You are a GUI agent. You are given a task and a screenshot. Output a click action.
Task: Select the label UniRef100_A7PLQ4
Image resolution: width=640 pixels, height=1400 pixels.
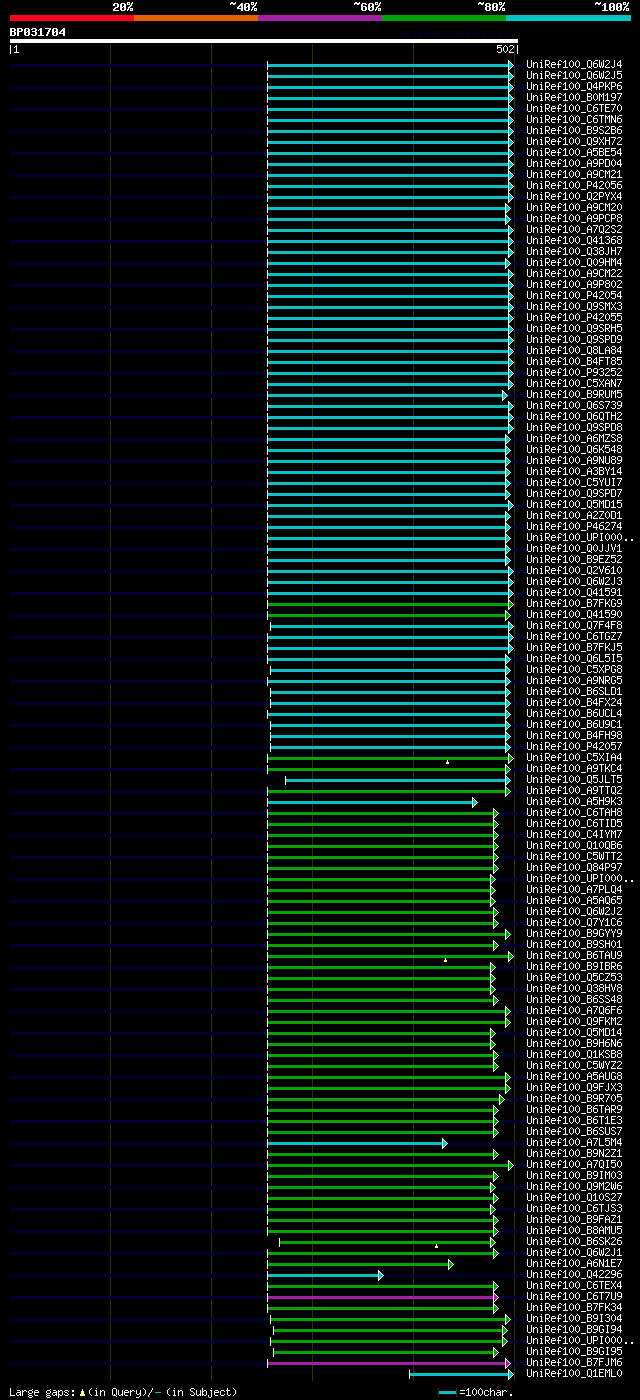(x=574, y=889)
